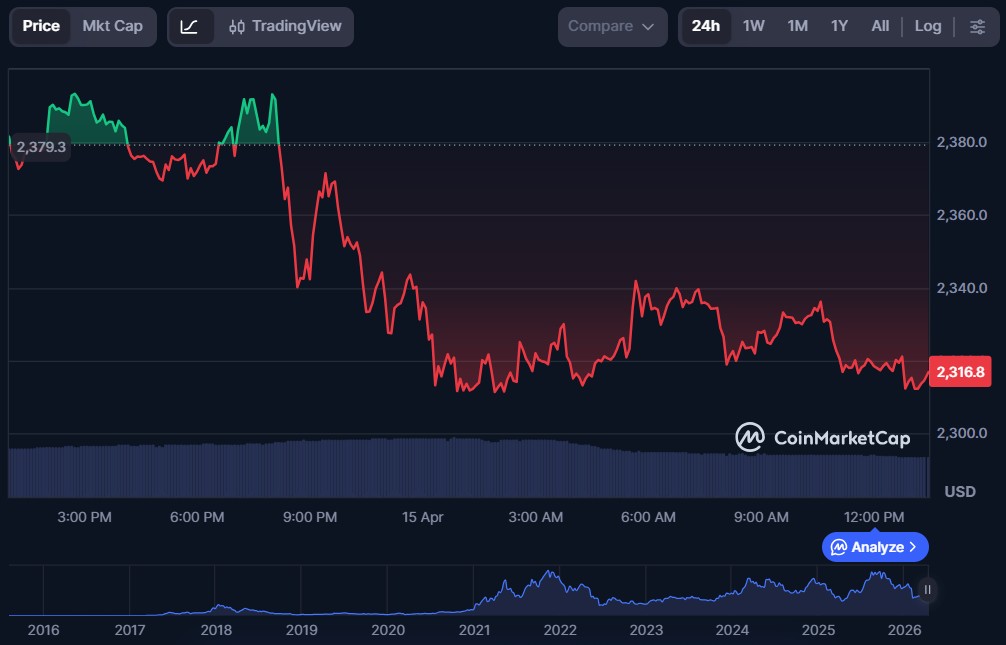This screenshot has height=645, width=1006.
Task: Click the sparkle icon in Analyze button
Action: click(839, 547)
